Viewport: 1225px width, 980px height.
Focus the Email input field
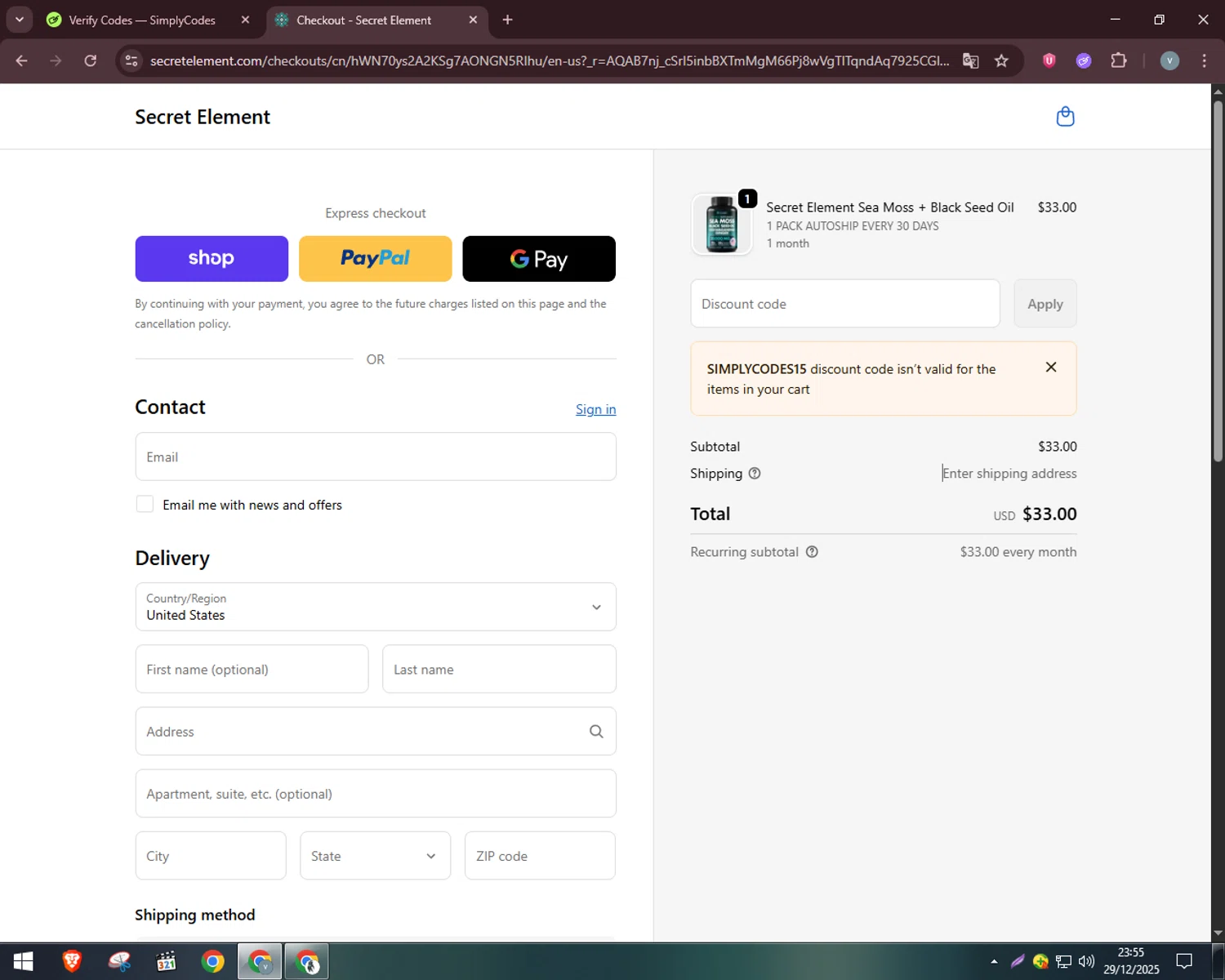376,457
